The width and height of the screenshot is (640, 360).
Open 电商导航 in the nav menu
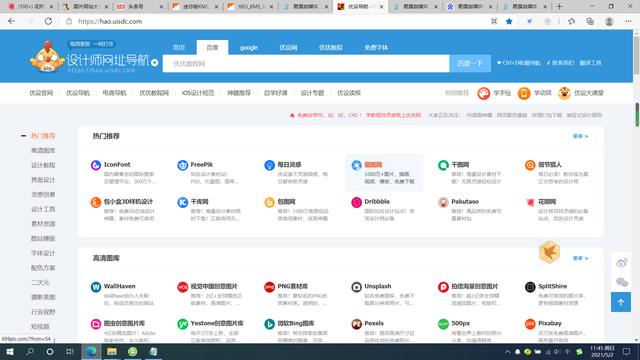pyautogui.click(x=114, y=93)
